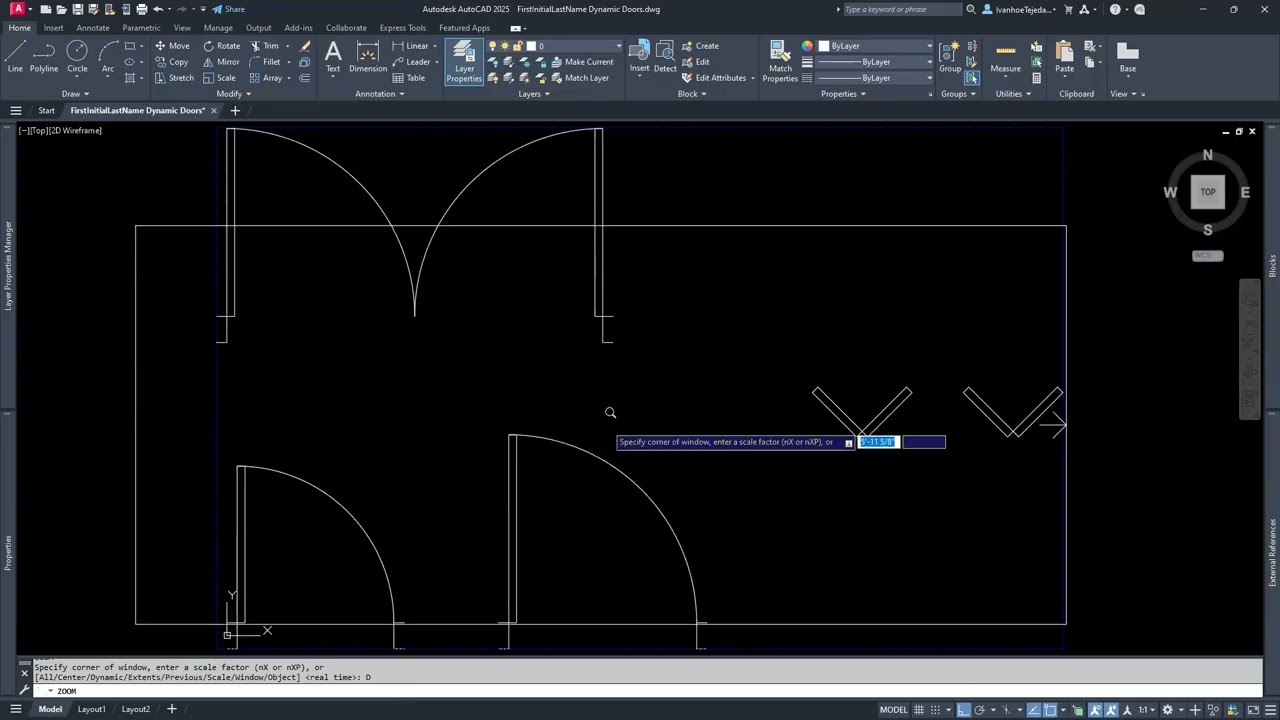
Task: Click Make Current layer button
Action: point(581,62)
